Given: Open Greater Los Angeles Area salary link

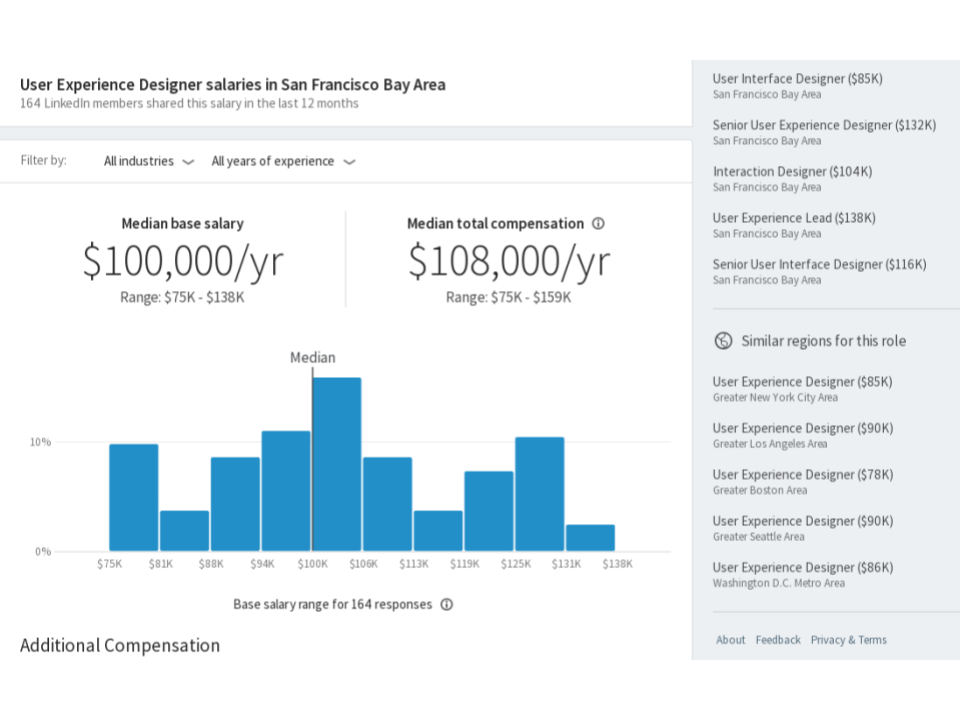Looking at the screenshot, I should tap(803, 435).
